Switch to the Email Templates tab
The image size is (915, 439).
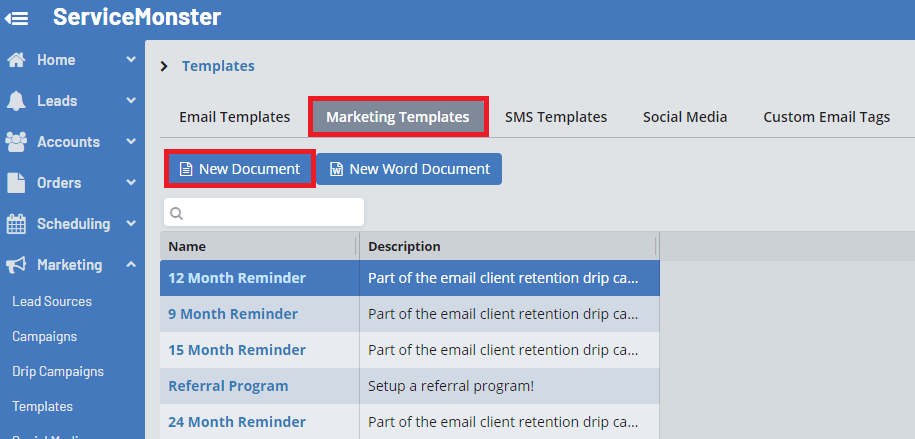click(x=235, y=117)
